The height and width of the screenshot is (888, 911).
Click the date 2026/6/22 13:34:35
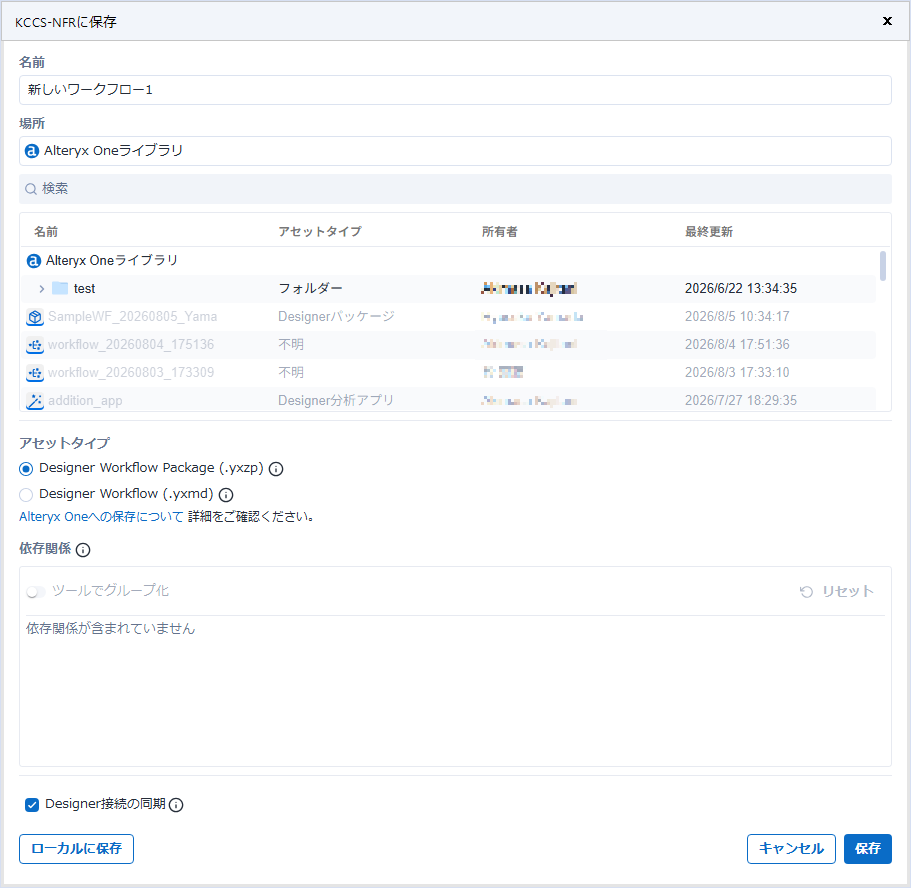(741, 289)
